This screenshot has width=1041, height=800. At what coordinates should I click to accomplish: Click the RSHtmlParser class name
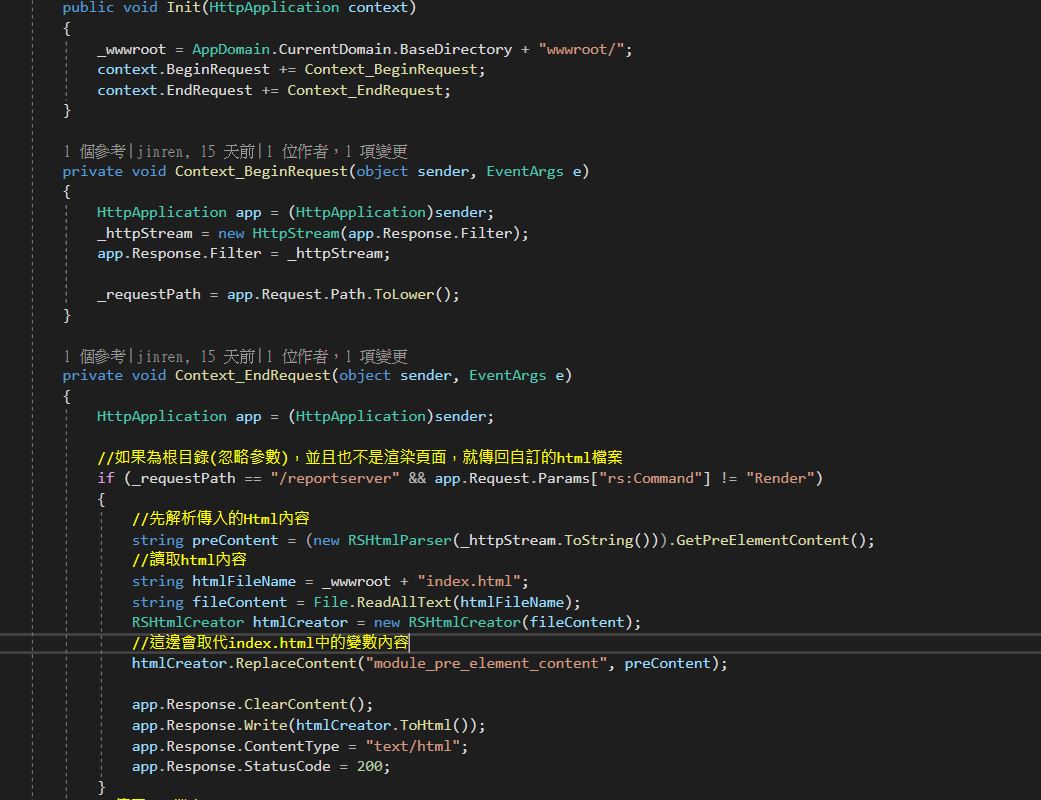click(399, 540)
